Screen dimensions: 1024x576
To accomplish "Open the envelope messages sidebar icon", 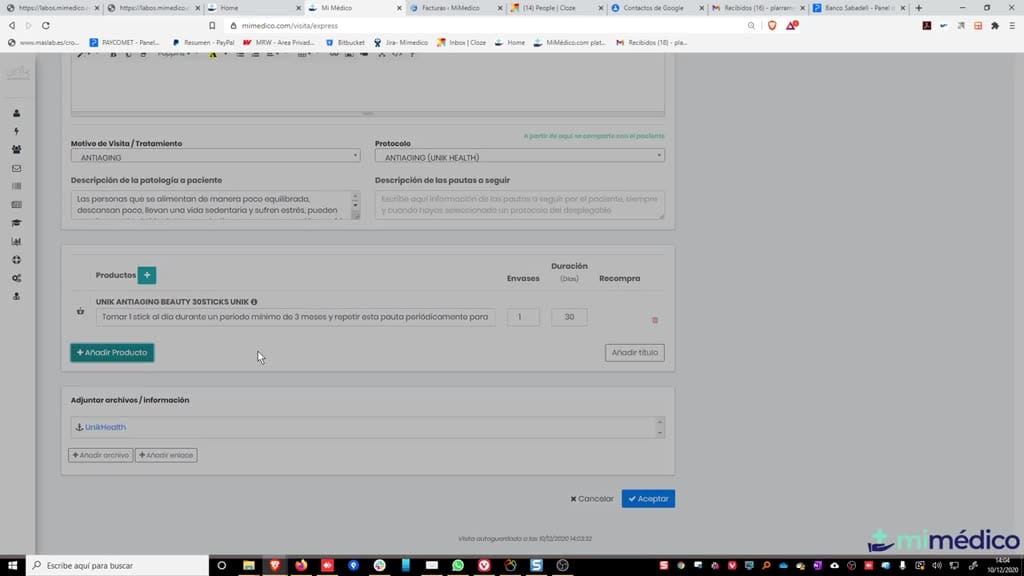I will click(16, 168).
